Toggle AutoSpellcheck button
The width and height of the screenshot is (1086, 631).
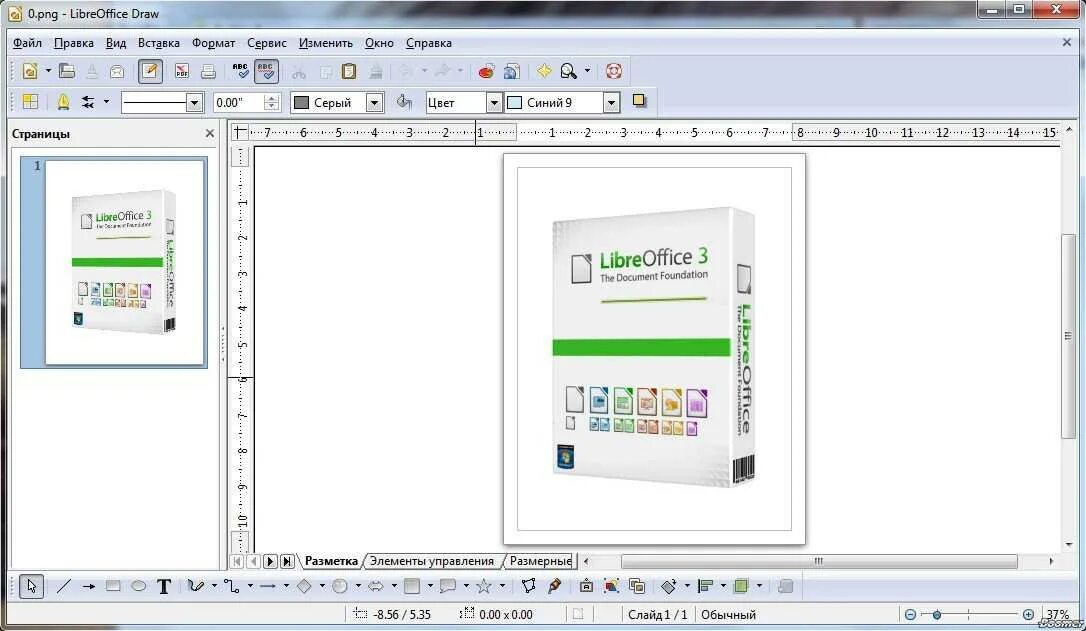coord(266,71)
